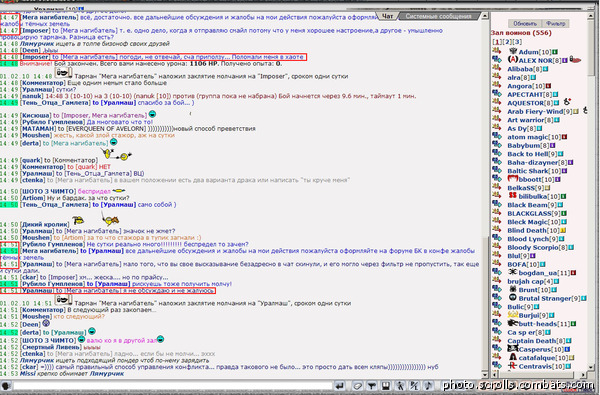Image resolution: width=600 pixels, height=395 pixels.
Task: Click private message icon beside ALEX NOR
Action: tap(496, 59)
